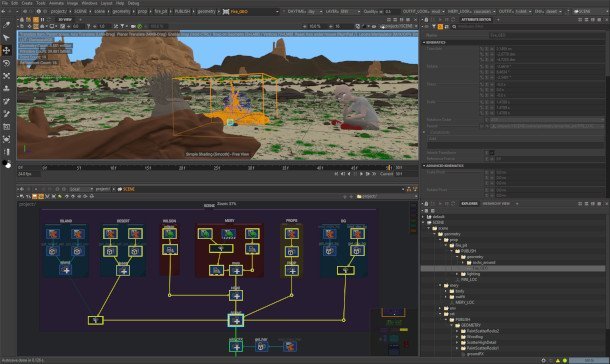Open the File menu
Screen dimensions: 610x364
click(5, 3)
